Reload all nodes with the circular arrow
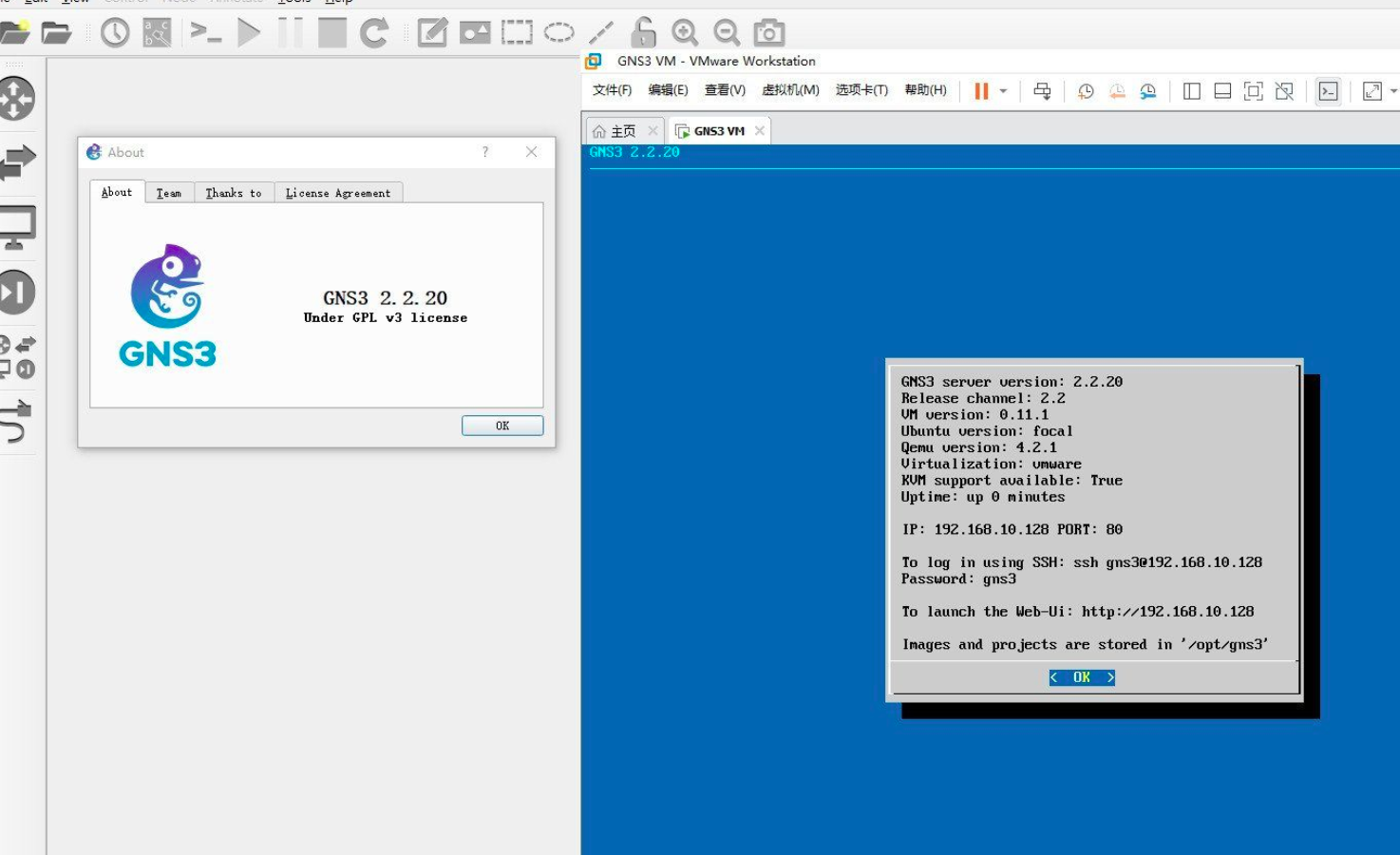This screenshot has height=855, width=1400. (374, 33)
